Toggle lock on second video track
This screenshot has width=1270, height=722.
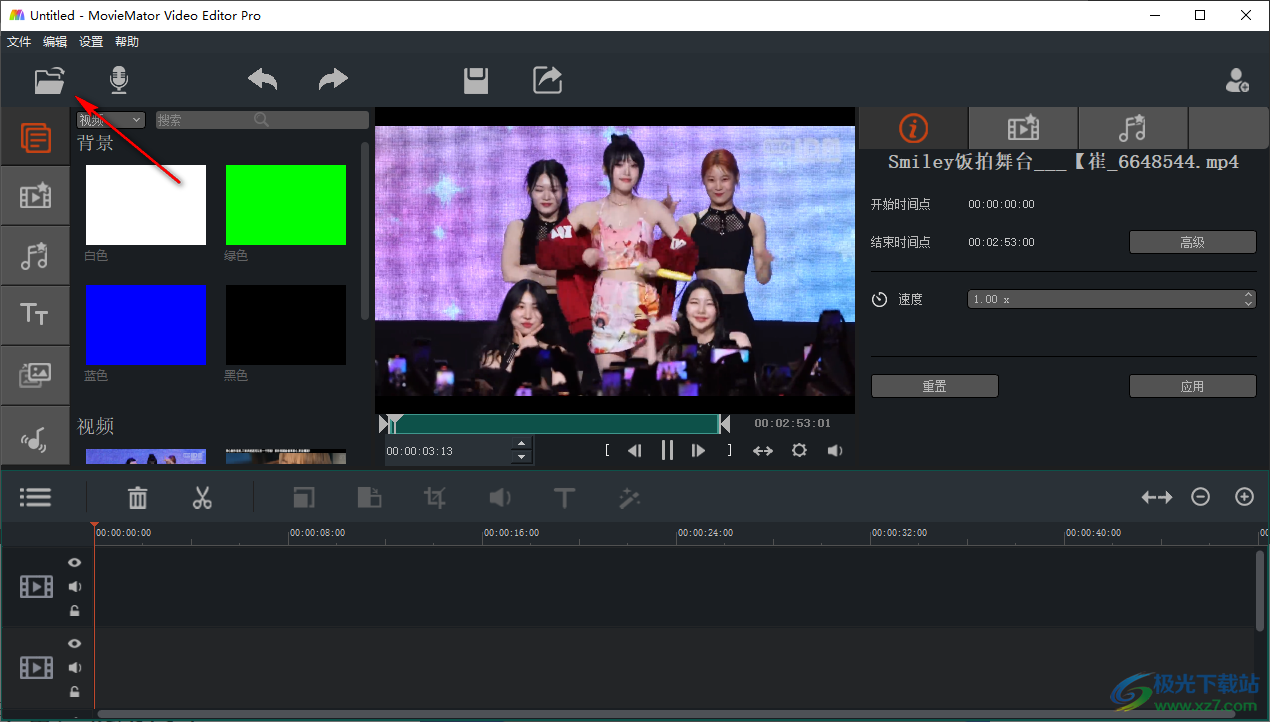coord(75,692)
